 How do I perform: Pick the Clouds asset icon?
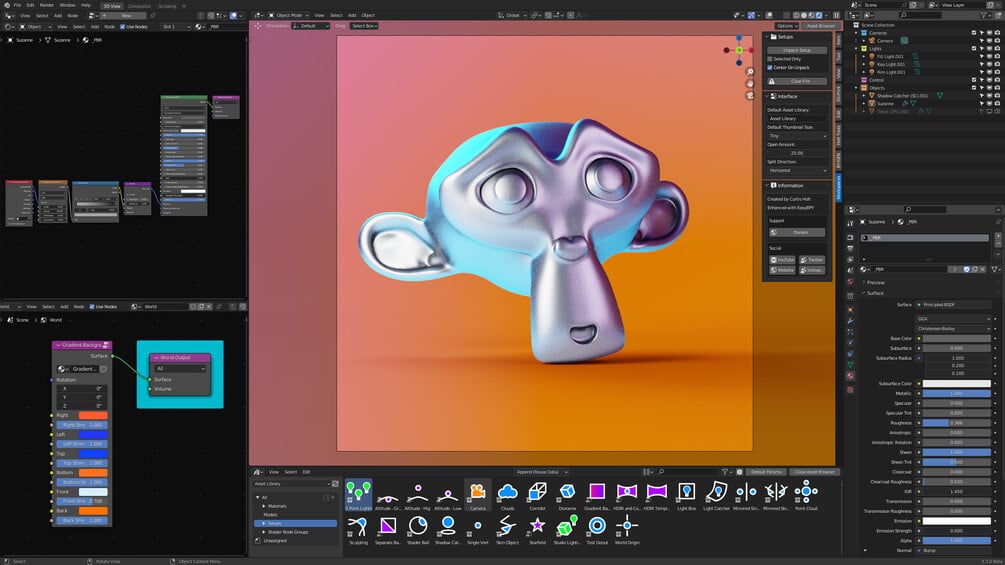(x=508, y=494)
